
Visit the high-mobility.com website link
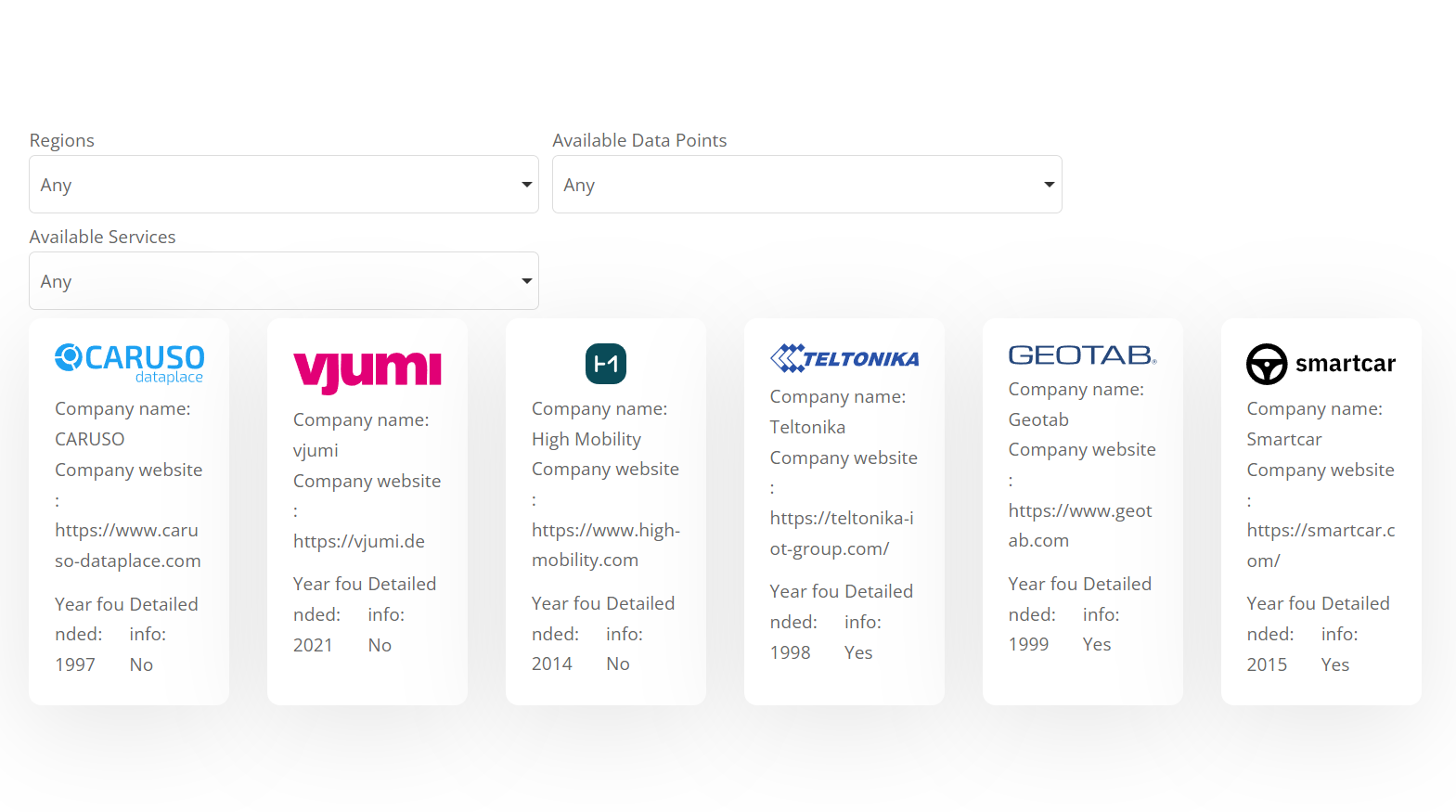[x=605, y=545]
